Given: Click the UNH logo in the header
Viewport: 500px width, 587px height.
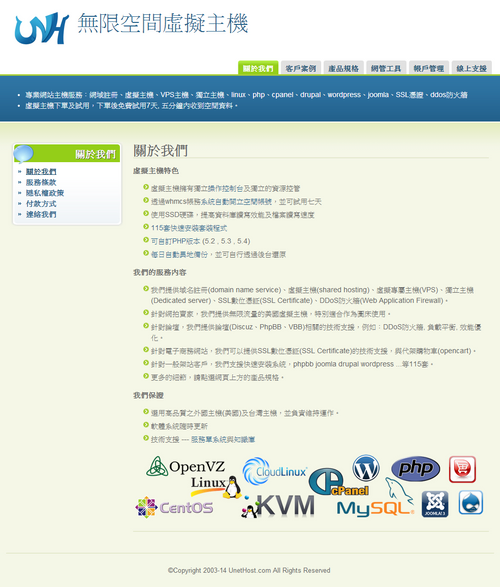Looking at the screenshot, I should click(42, 28).
